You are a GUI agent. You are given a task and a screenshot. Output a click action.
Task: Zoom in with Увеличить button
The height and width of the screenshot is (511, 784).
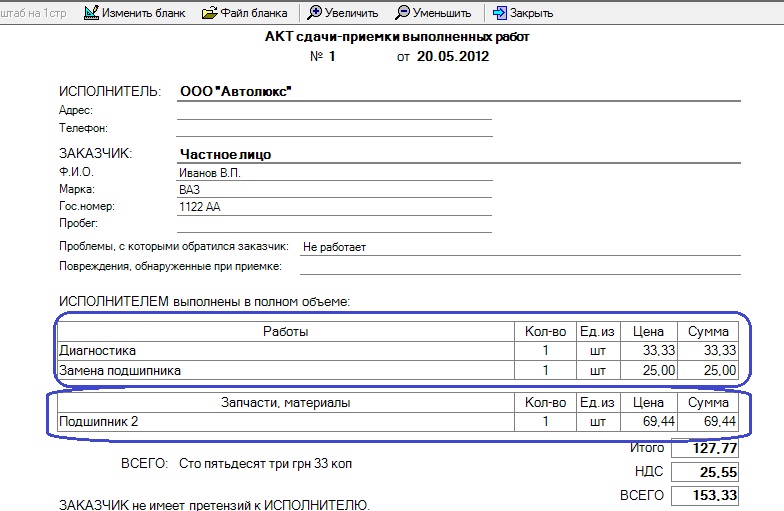click(343, 12)
